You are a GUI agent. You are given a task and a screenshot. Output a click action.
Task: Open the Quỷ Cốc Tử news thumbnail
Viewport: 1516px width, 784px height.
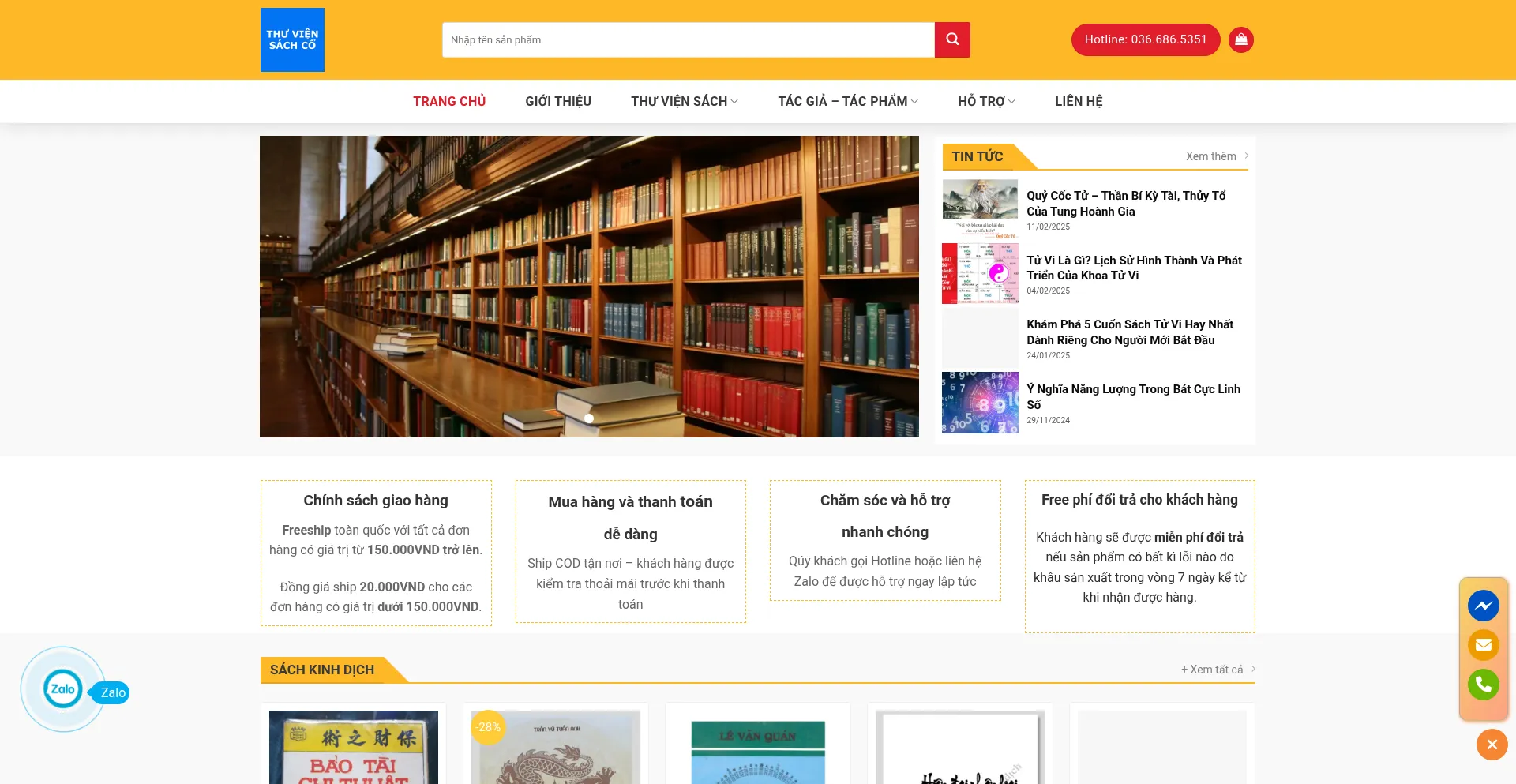tap(980, 209)
